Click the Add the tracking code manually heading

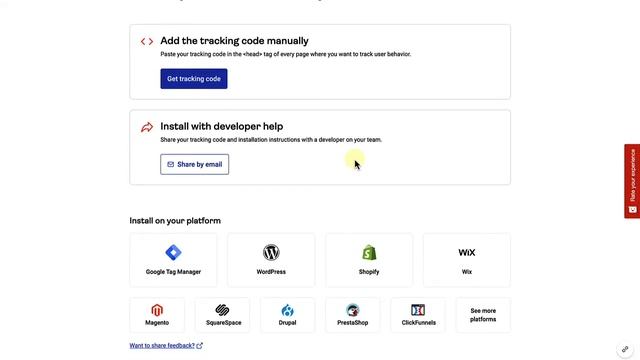pos(234,41)
